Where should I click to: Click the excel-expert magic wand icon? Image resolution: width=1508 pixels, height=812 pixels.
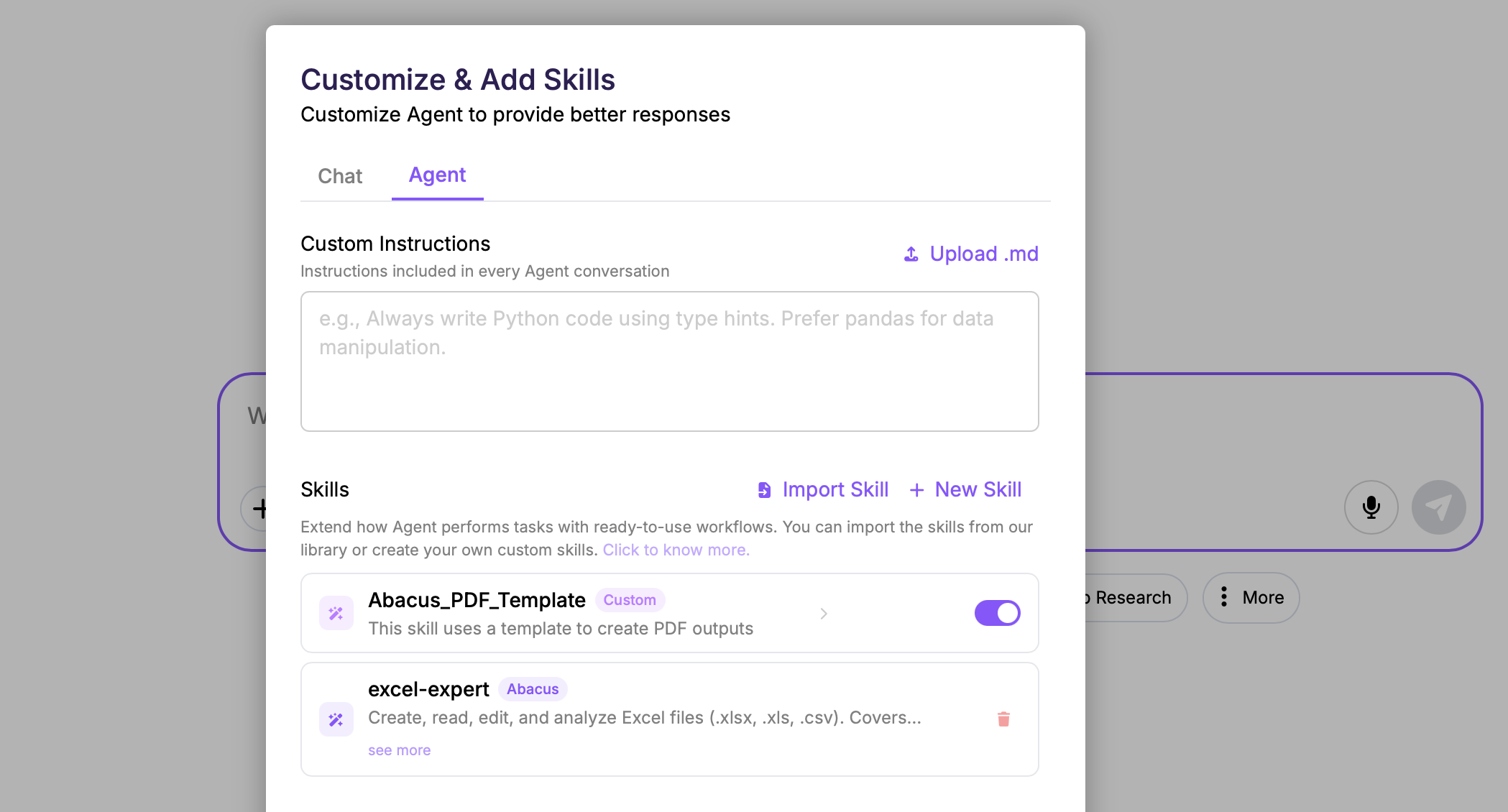click(x=336, y=719)
